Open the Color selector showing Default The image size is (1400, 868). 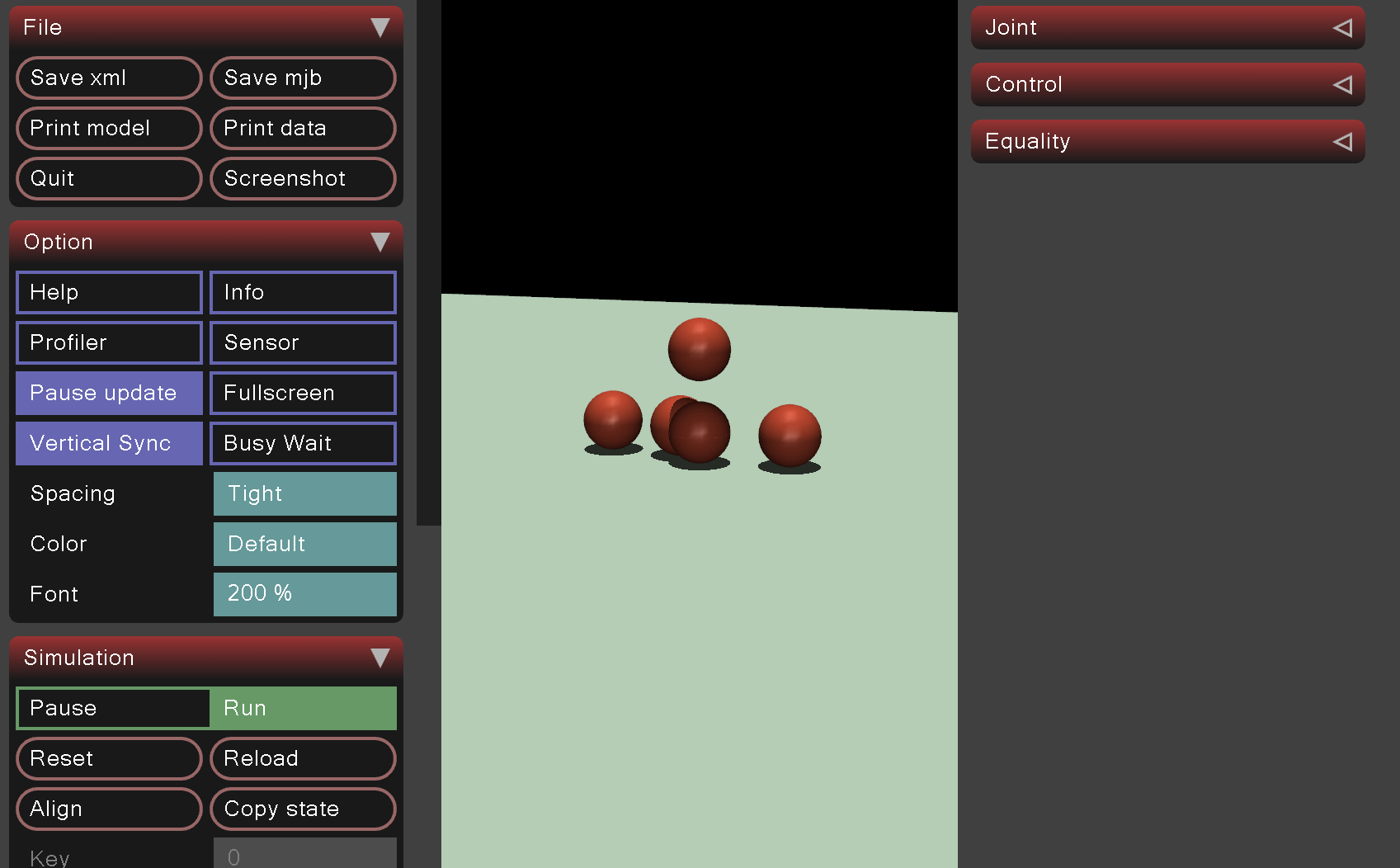pos(304,544)
